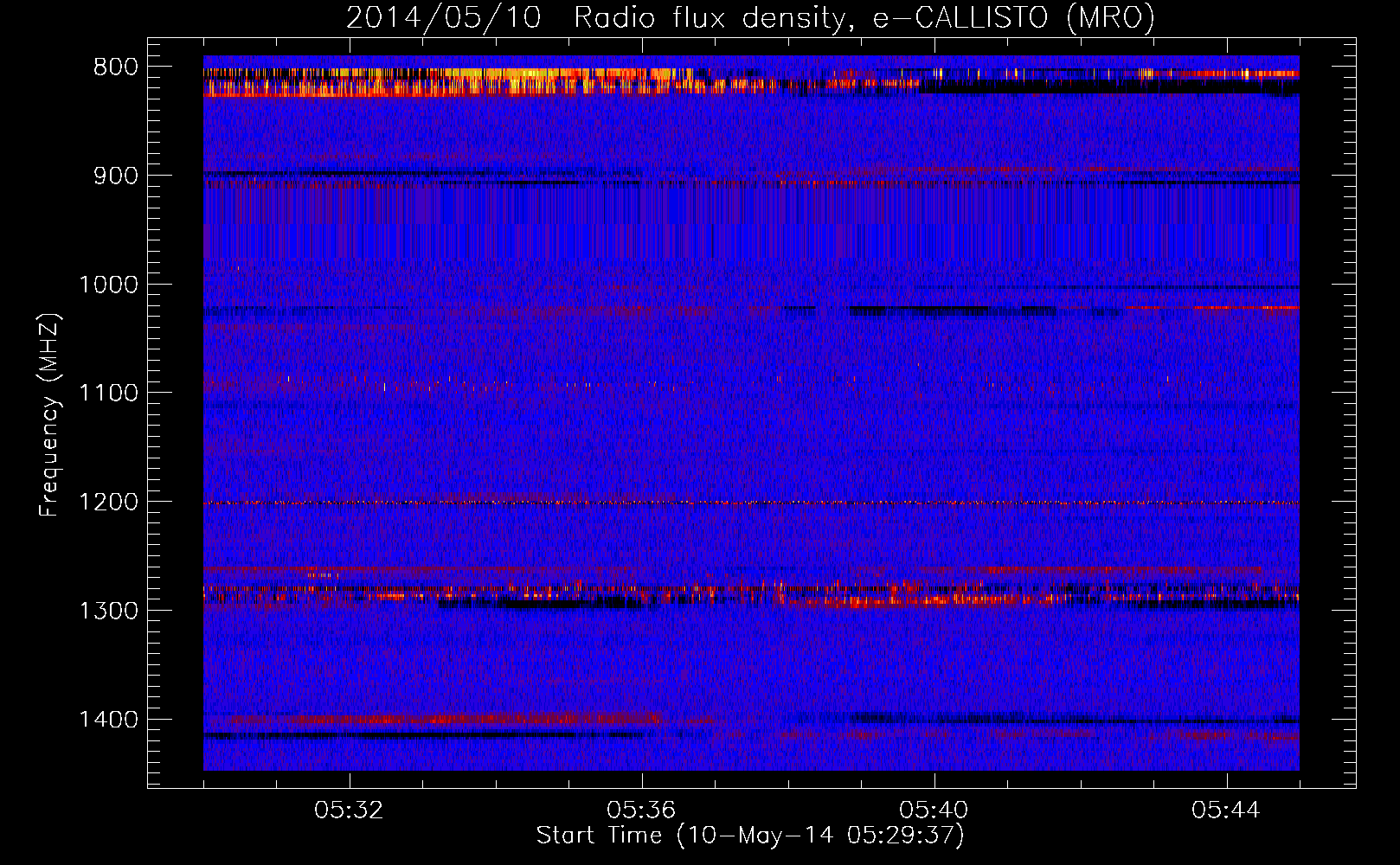Click the 1300 frequency tick label
This screenshot has height=865, width=1400.
click(108, 612)
